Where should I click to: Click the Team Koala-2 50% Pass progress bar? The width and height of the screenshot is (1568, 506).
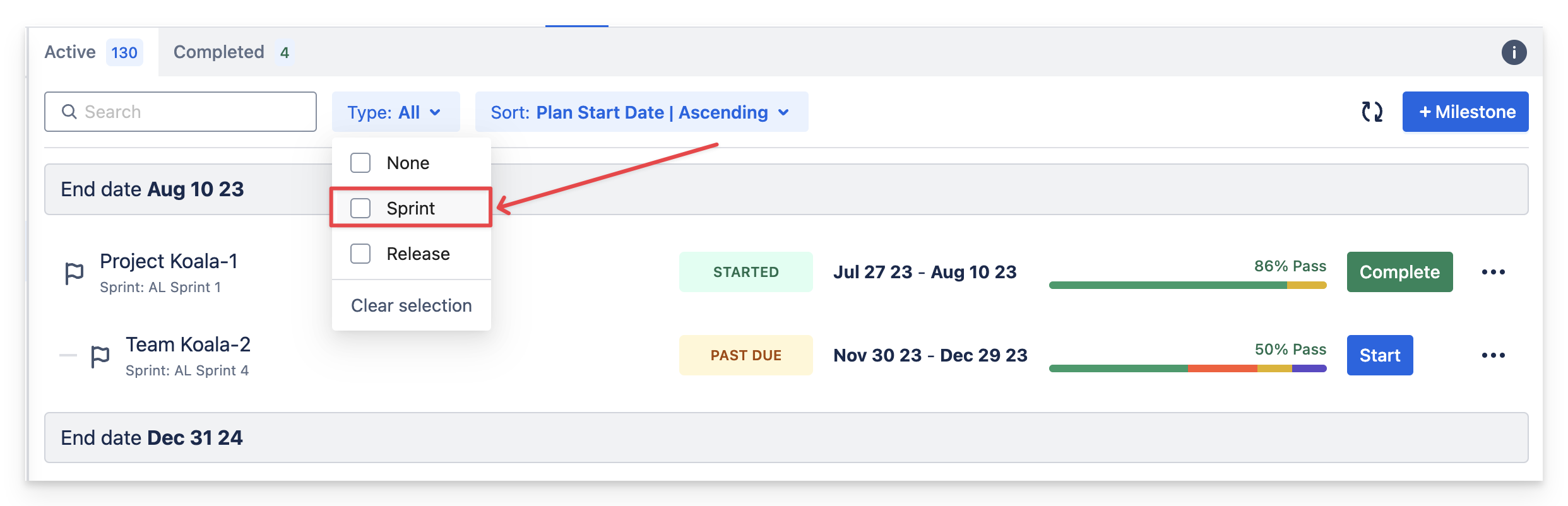[x=1187, y=368]
